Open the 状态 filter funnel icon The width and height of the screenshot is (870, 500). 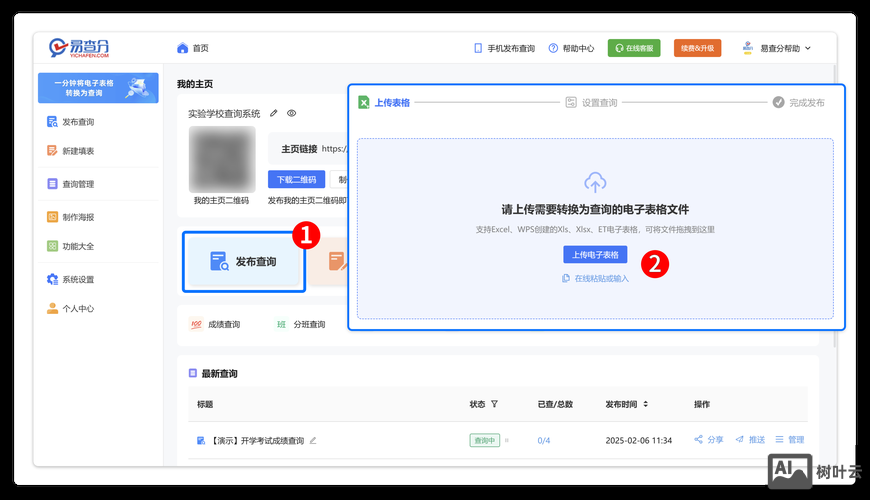tap(494, 404)
